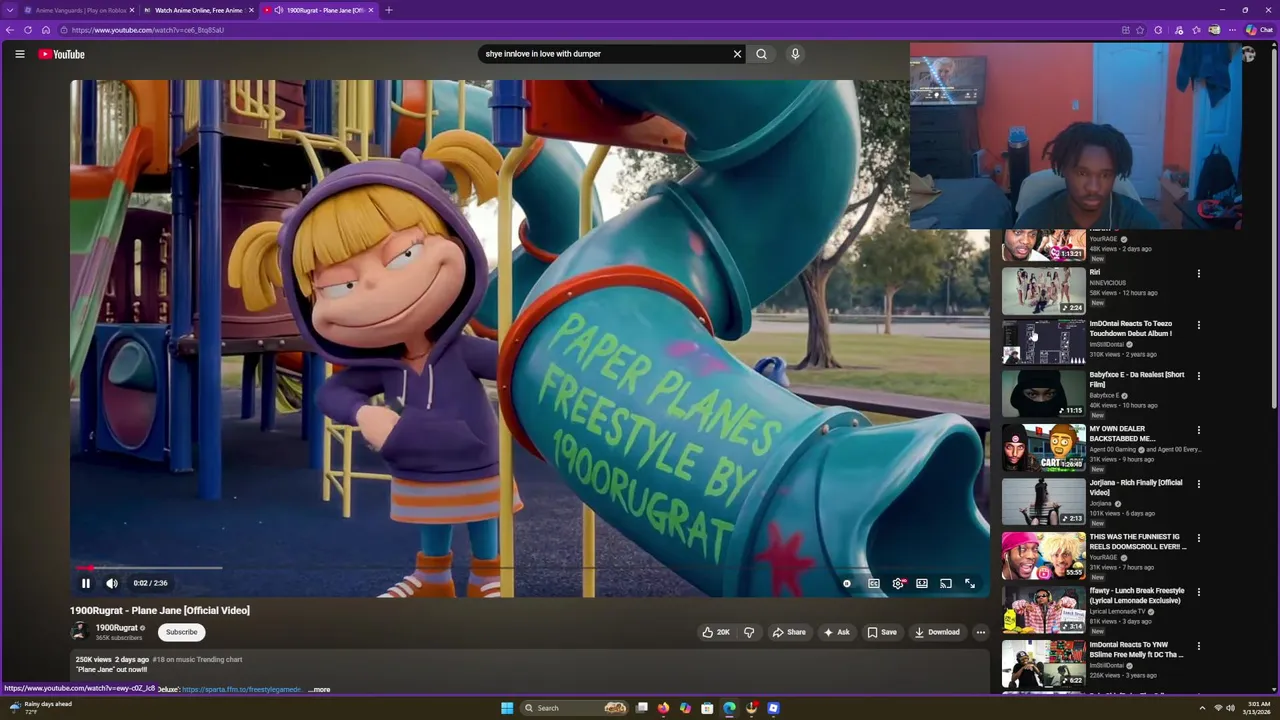Image resolution: width=1280 pixels, height=720 pixels.
Task: Open ffawty Lunch Break Freestyle title
Action: pyautogui.click(x=1137, y=596)
